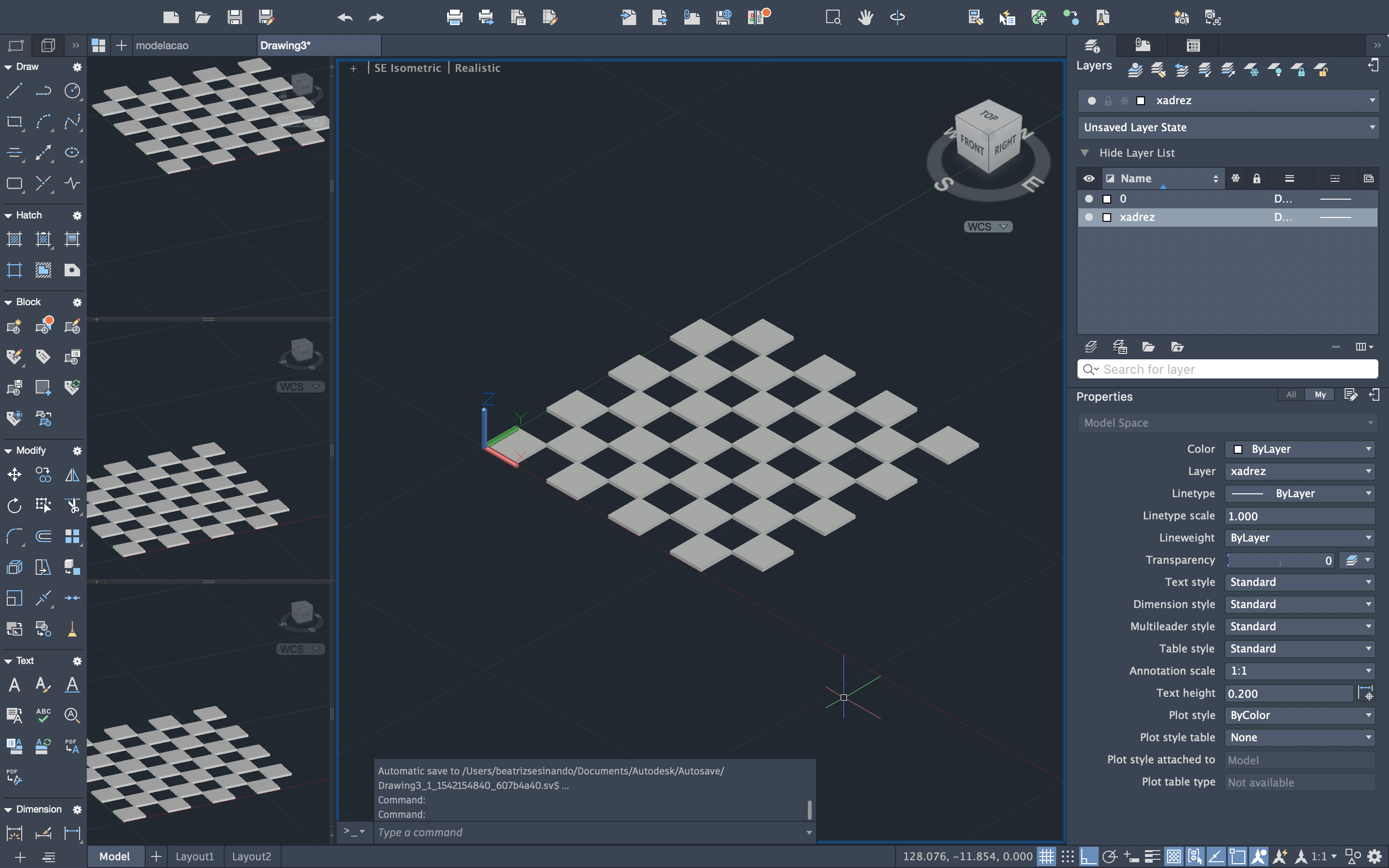Activate the 3D Orbit tool
The height and width of the screenshot is (868, 1389).
point(897,17)
